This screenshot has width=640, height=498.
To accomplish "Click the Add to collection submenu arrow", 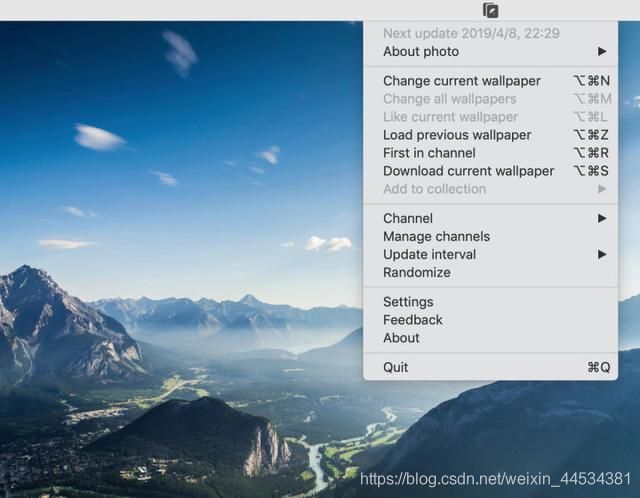I will (602, 189).
